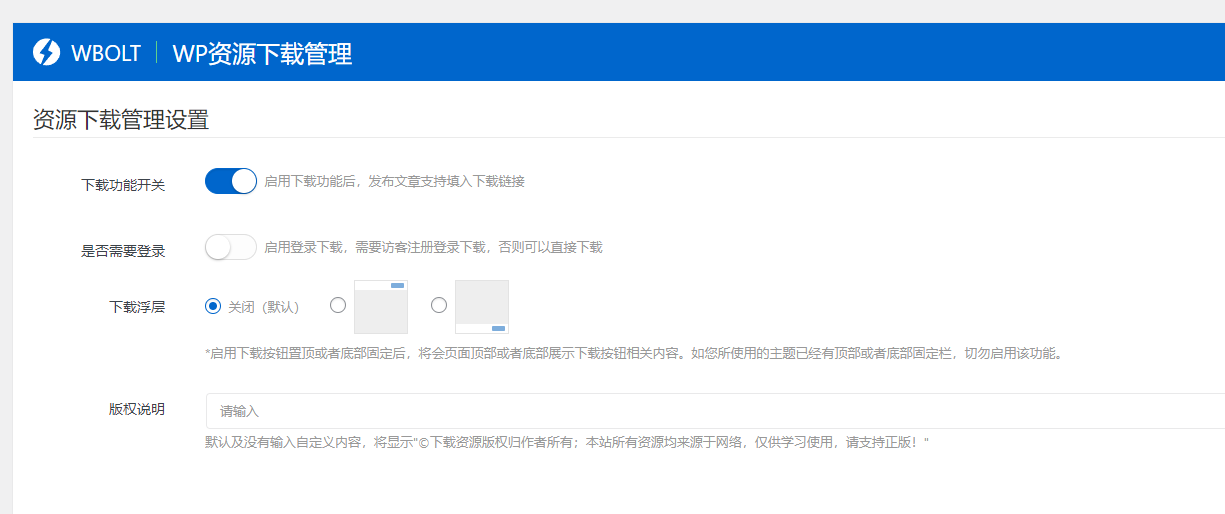Click the WBOLT brand name text
Image resolution: width=1225 pixels, height=514 pixels.
click(106, 54)
